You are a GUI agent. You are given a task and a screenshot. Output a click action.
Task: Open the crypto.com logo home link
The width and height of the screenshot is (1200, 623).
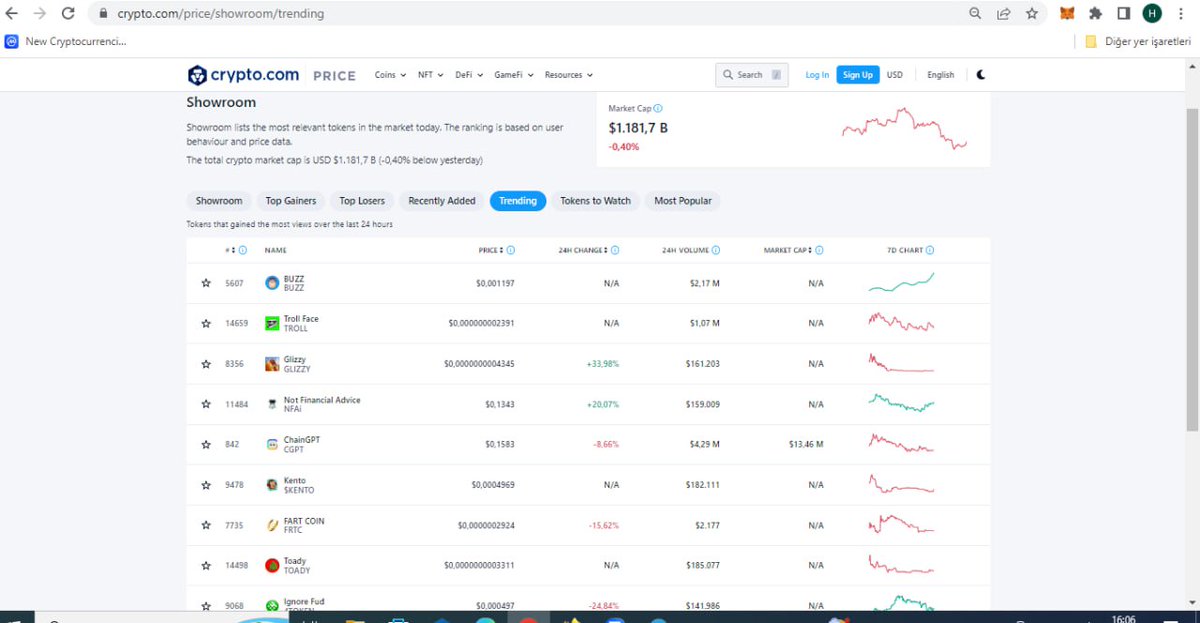pyautogui.click(x=243, y=75)
